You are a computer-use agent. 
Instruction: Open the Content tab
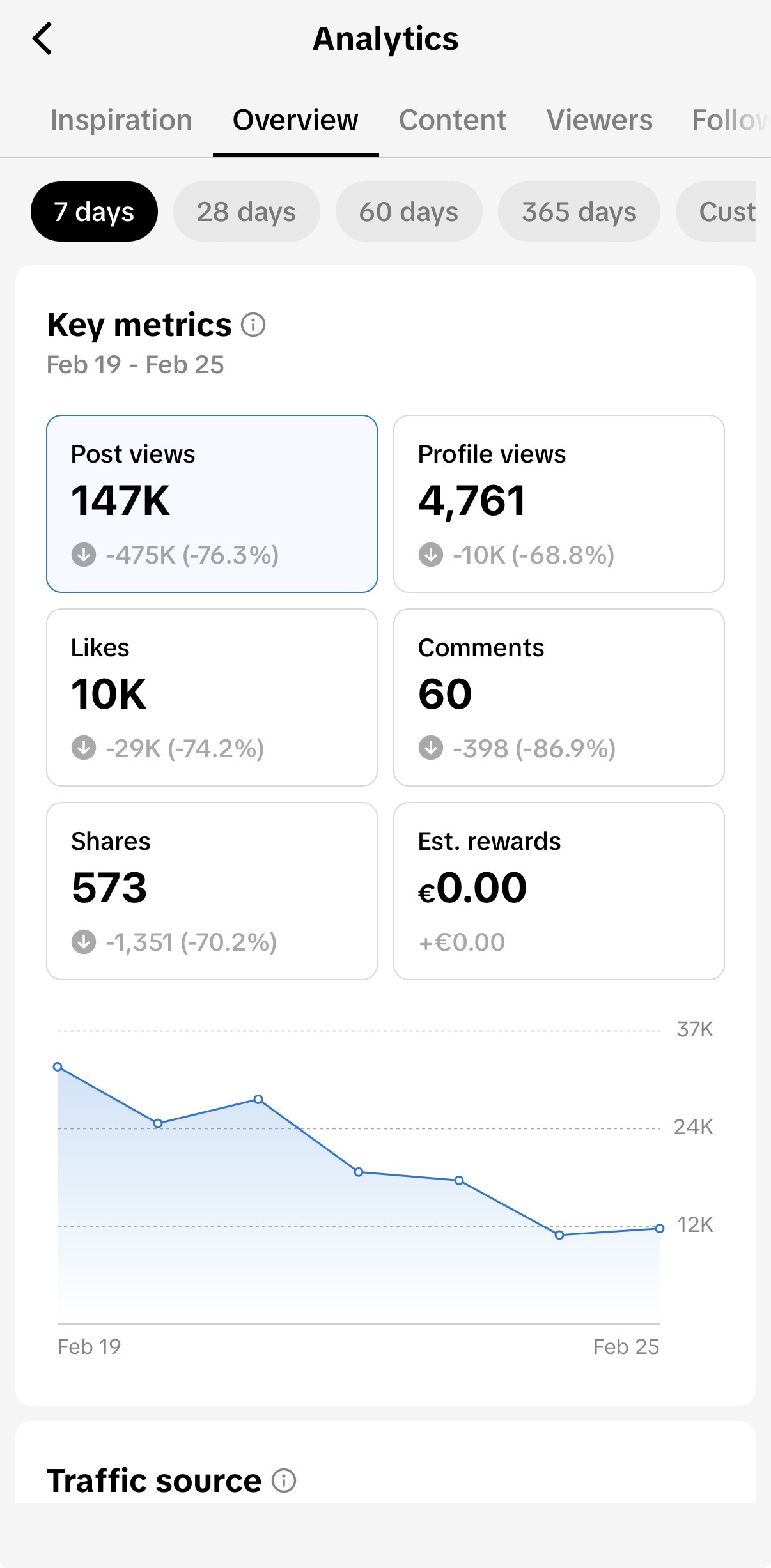[x=452, y=120]
